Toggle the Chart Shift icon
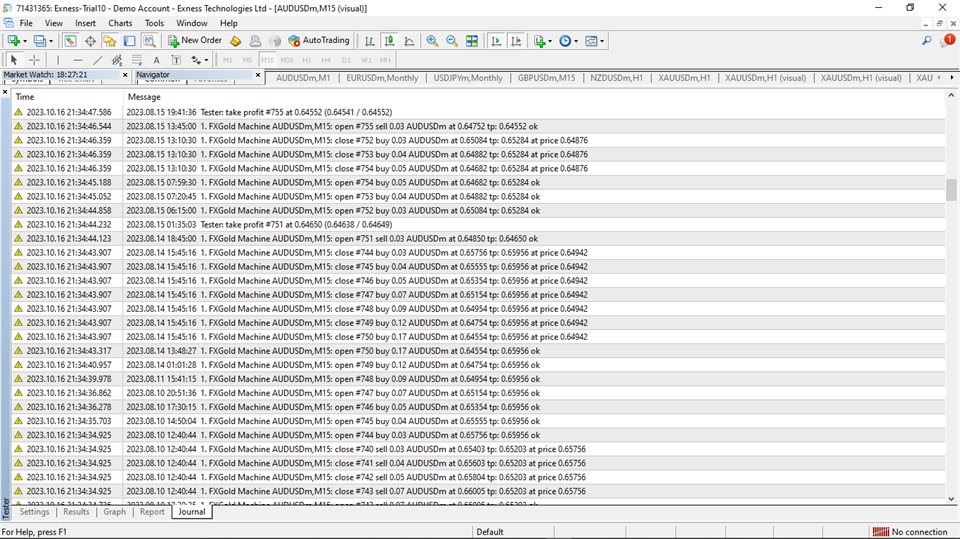This screenshot has width=960, height=539. coord(516,41)
